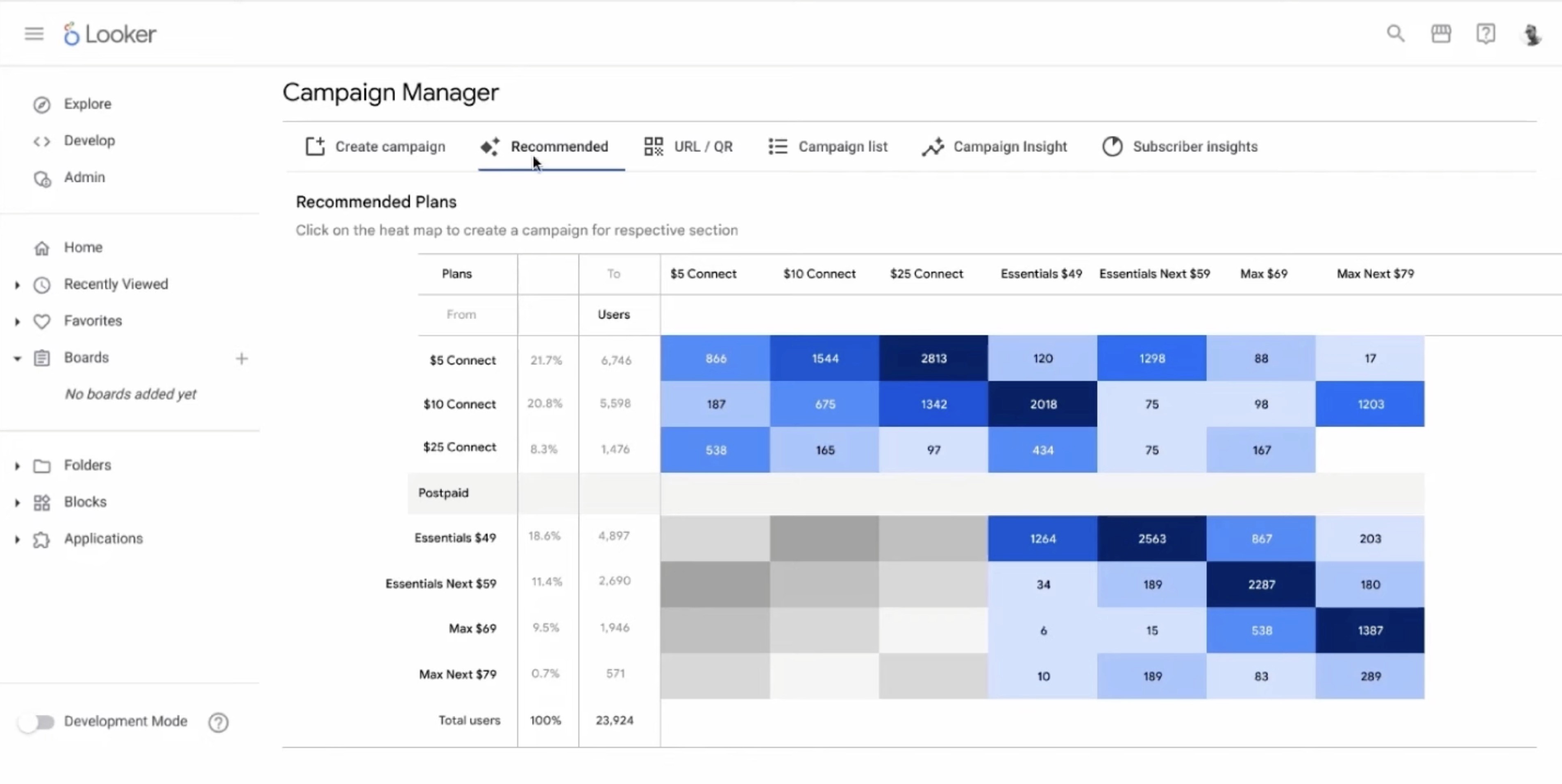This screenshot has width=1562, height=784.
Task: Open Develop in sidebar
Action: point(89,140)
